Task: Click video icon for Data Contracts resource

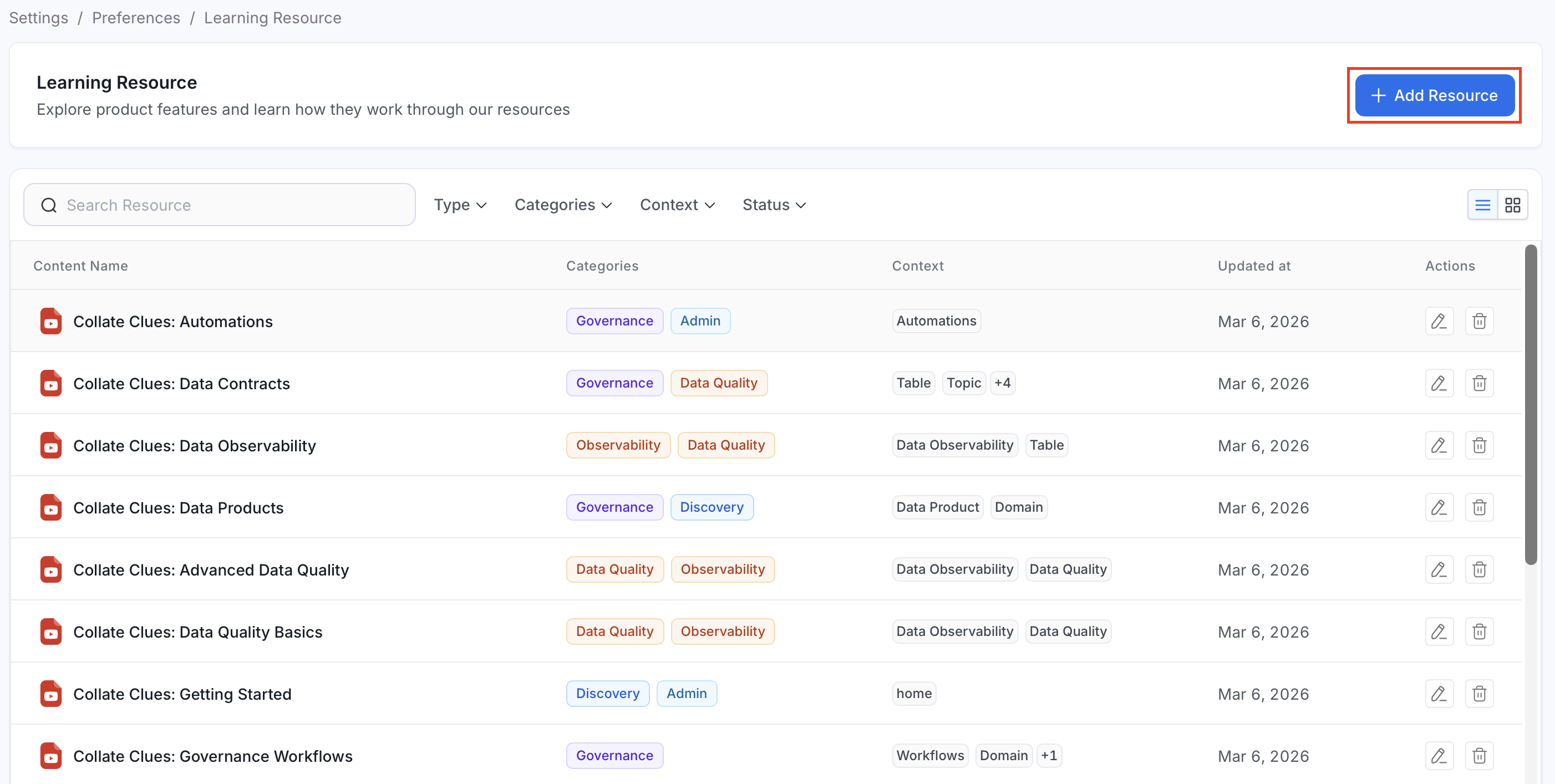Action: tap(50, 383)
